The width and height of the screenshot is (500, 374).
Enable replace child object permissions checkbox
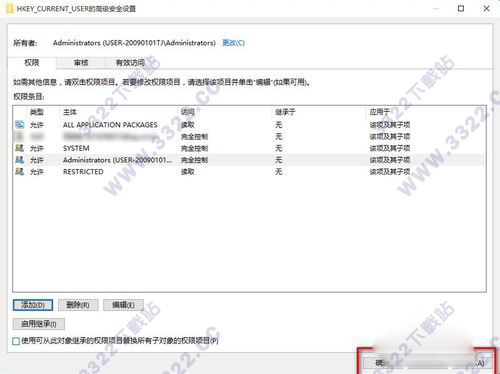pos(16,341)
